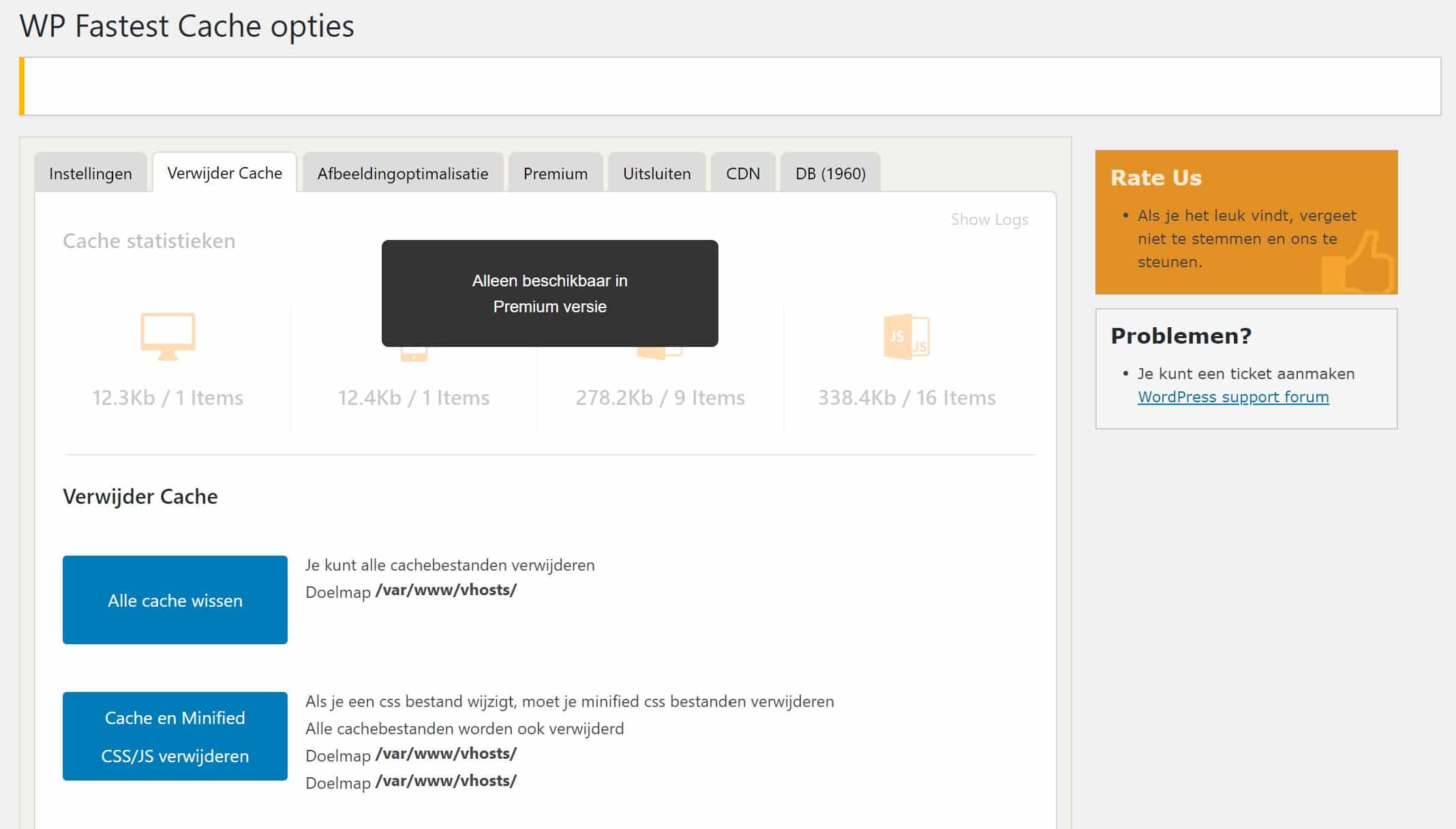
Task: Click the 'Als je een css bestand wijzigt' description
Action: (570, 702)
